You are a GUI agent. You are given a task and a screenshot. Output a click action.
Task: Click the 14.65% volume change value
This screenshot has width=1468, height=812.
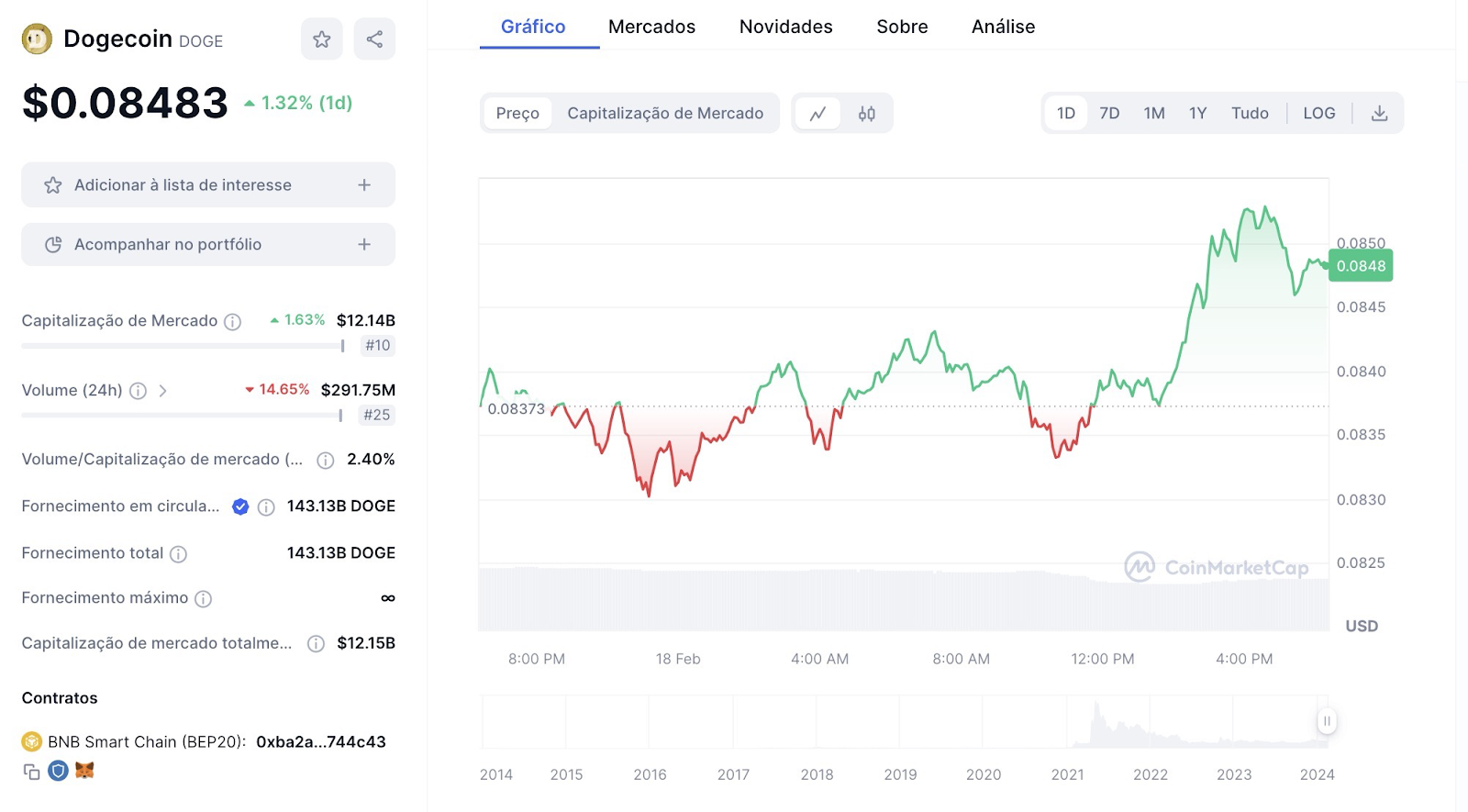pos(277,390)
